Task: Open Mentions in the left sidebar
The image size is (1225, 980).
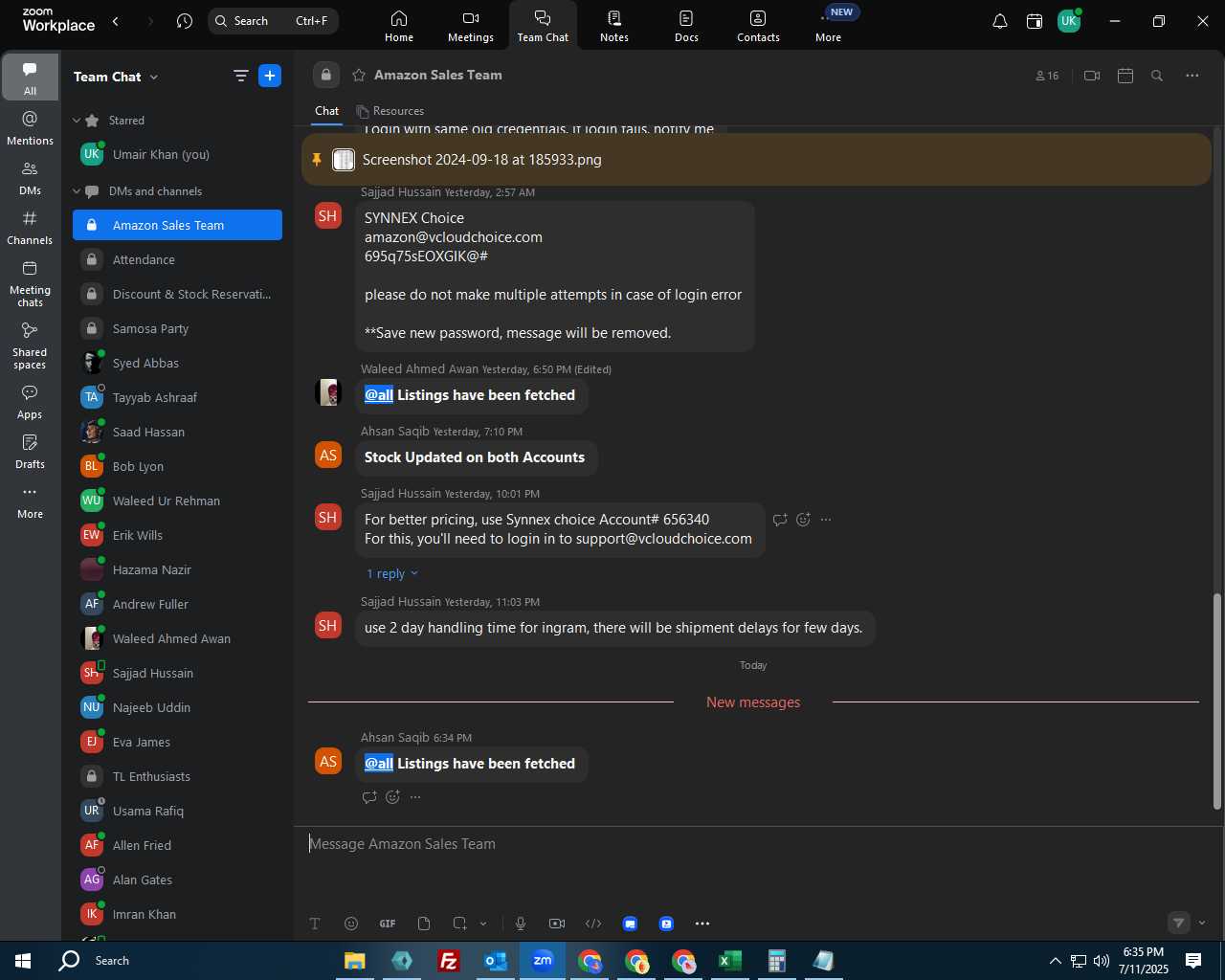Action: click(x=30, y=128)
